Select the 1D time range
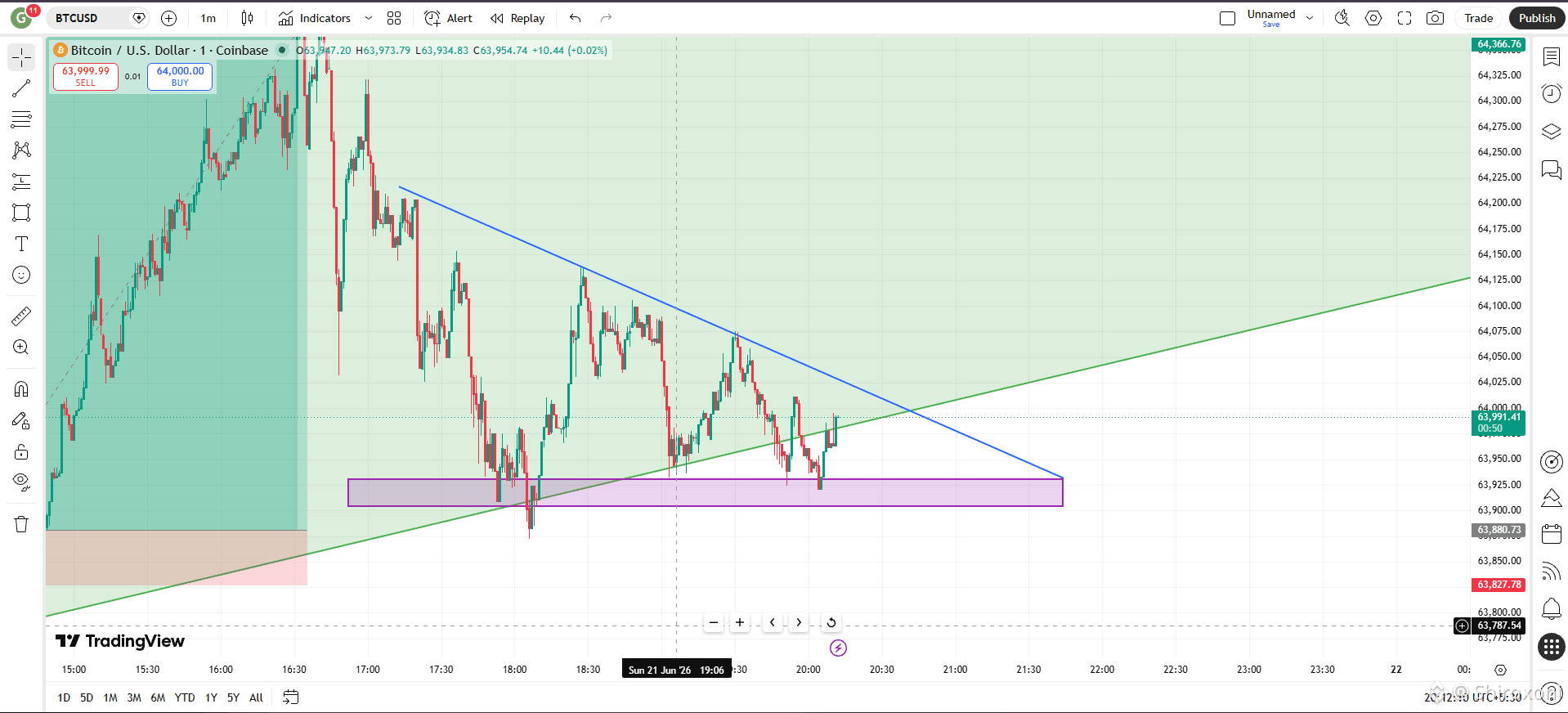 (64, 697)
